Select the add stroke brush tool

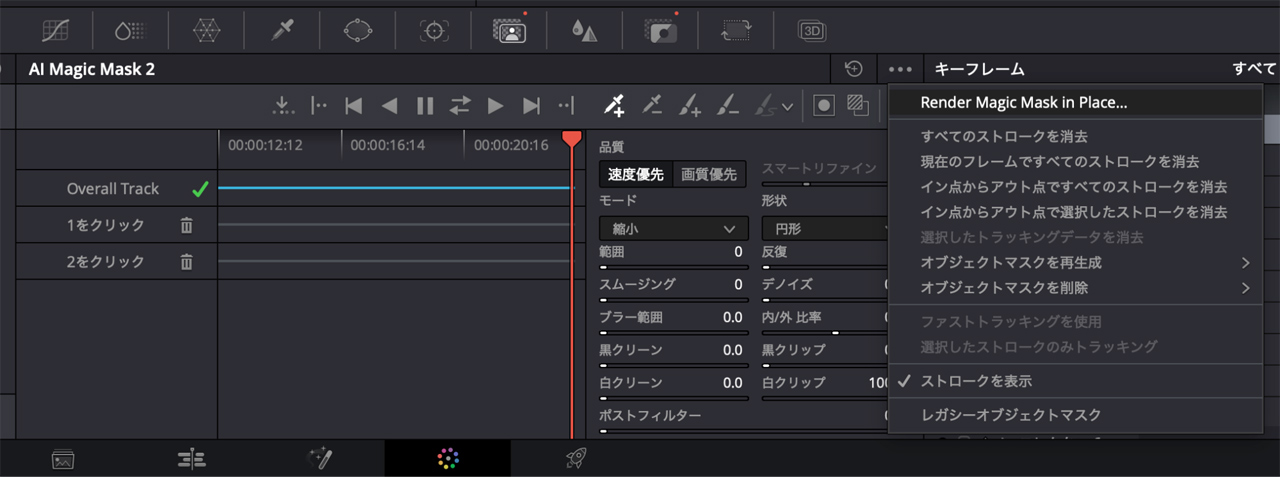(690, 105)
